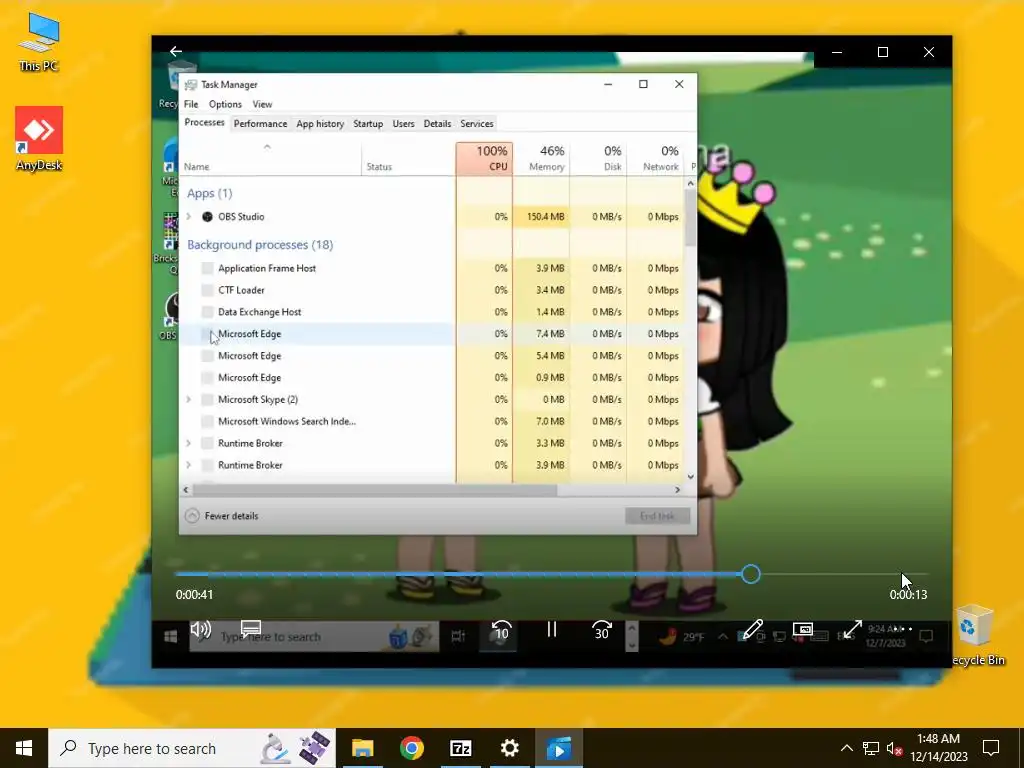The width and height of the screenshot is (1024, 768).
Task: Click the Background processes (18) heading
Action: (260, 244)
